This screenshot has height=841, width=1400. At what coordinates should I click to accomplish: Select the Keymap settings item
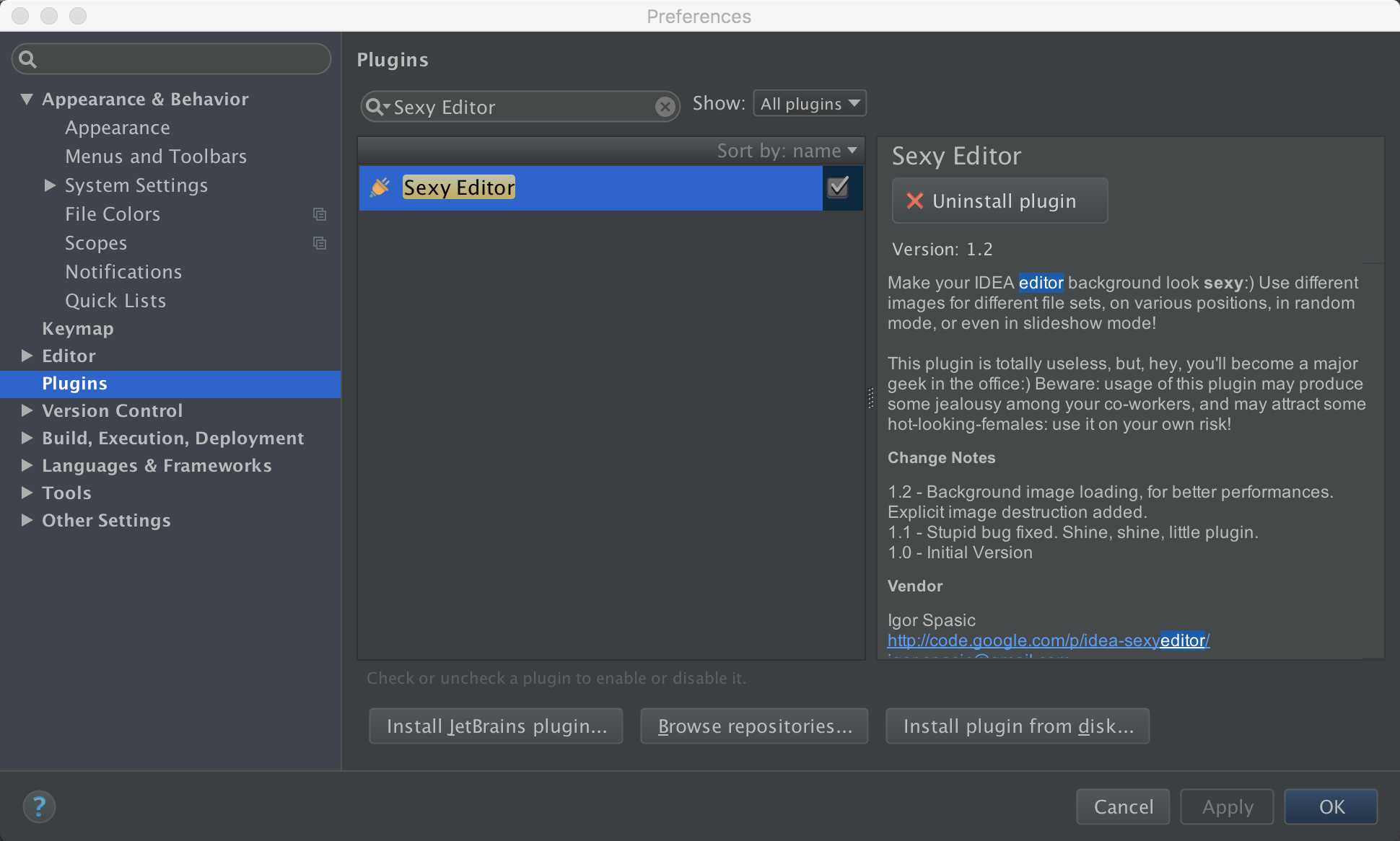coord(77,327)
